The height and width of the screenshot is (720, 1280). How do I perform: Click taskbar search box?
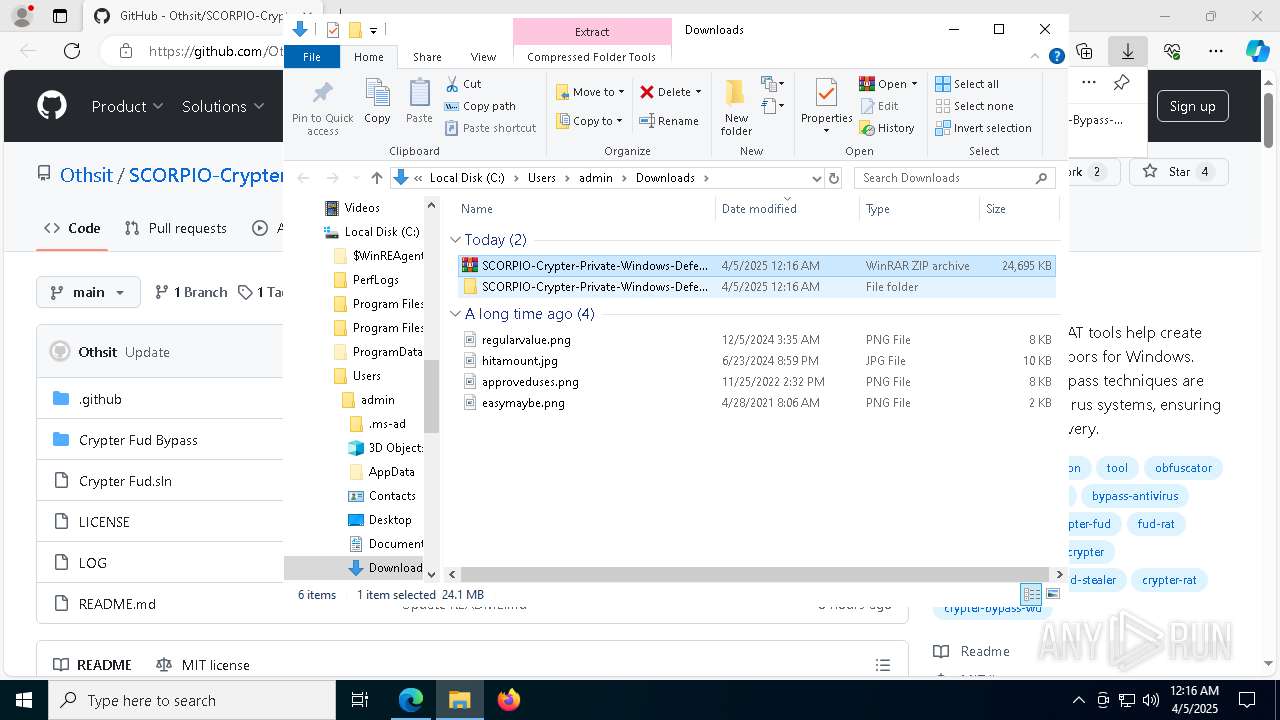point(192,700)
